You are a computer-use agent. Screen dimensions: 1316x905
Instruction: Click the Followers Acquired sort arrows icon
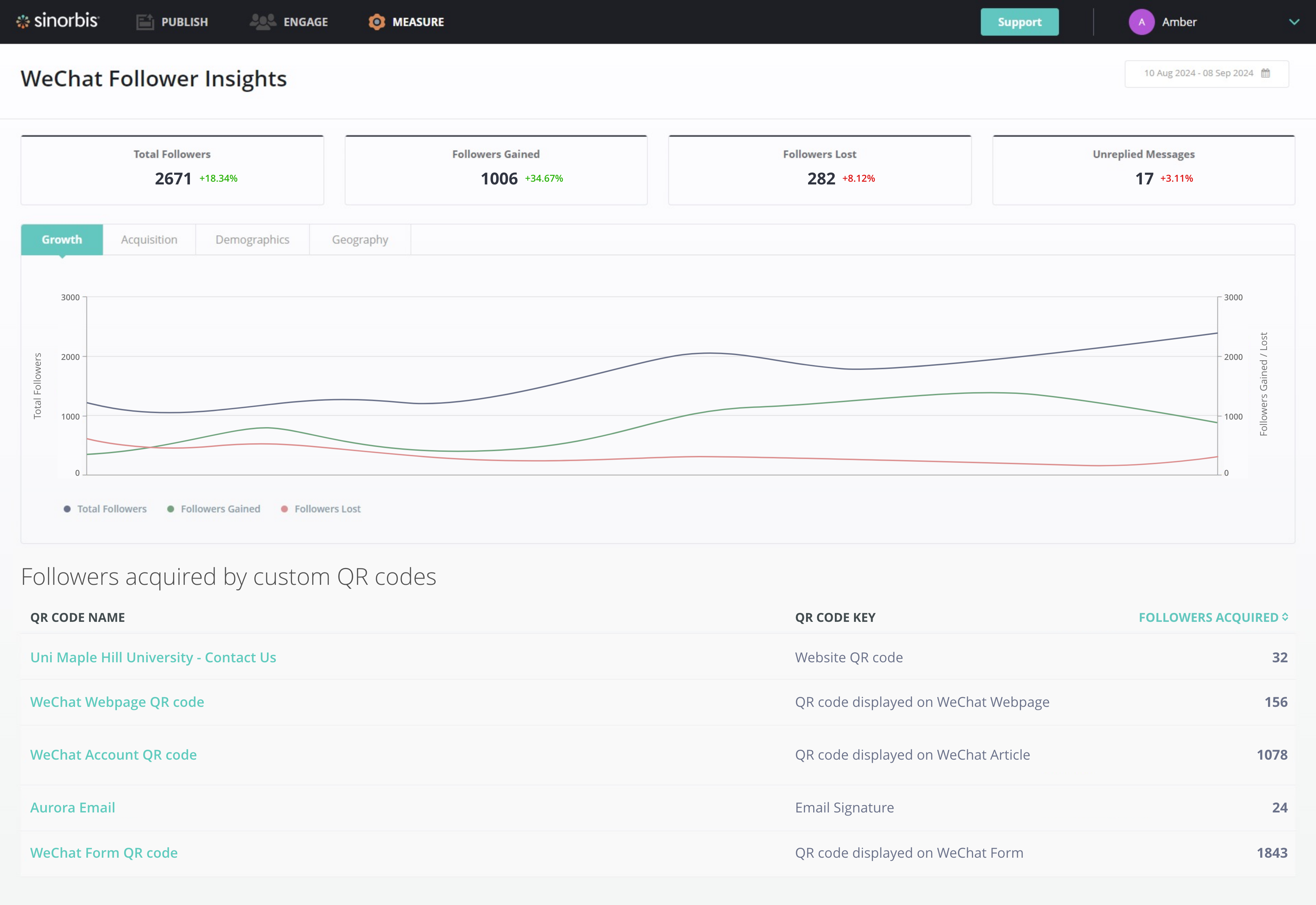(x=1285, y=617)
